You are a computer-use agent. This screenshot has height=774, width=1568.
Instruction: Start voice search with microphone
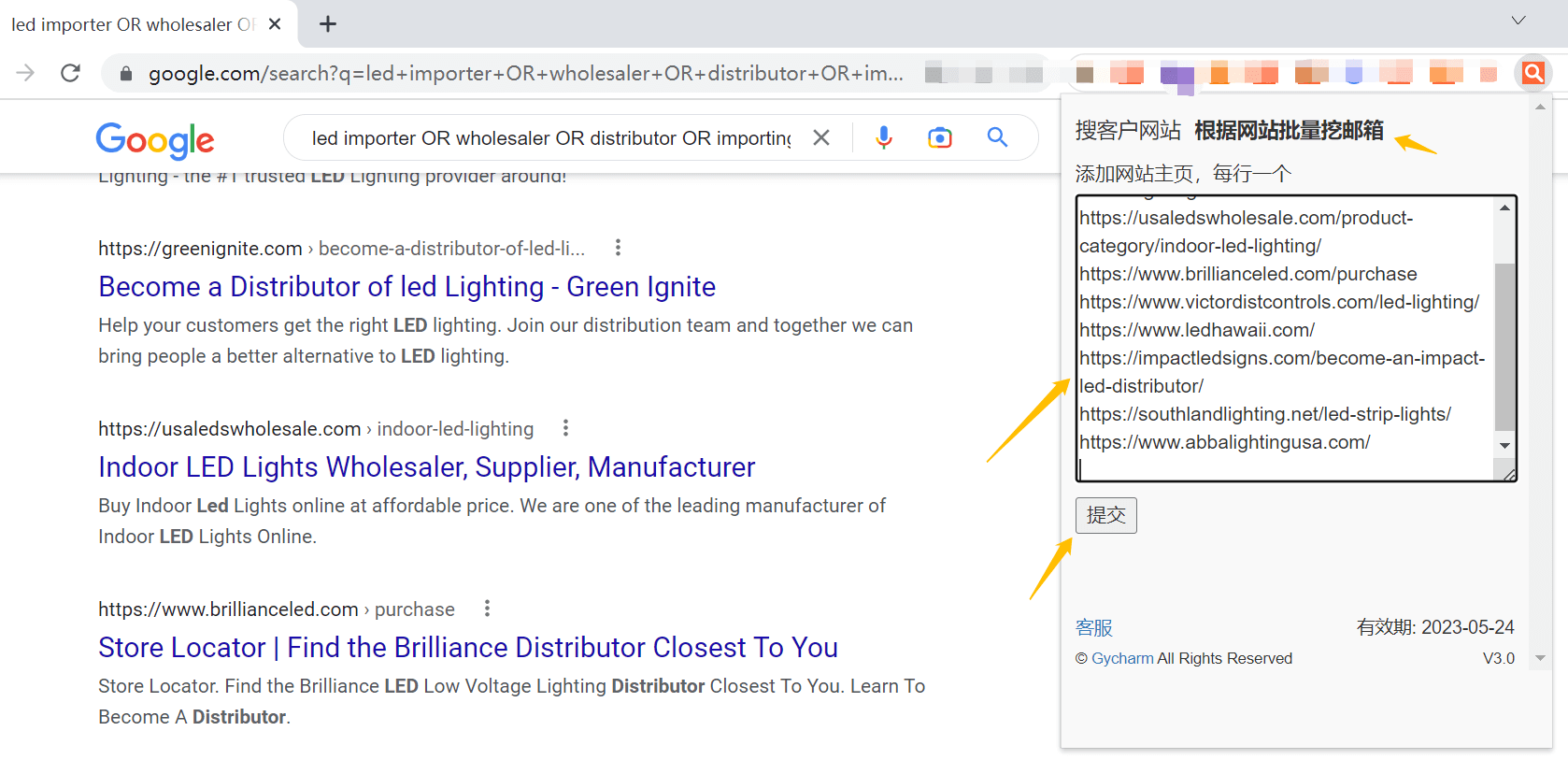tap(883, 137)
